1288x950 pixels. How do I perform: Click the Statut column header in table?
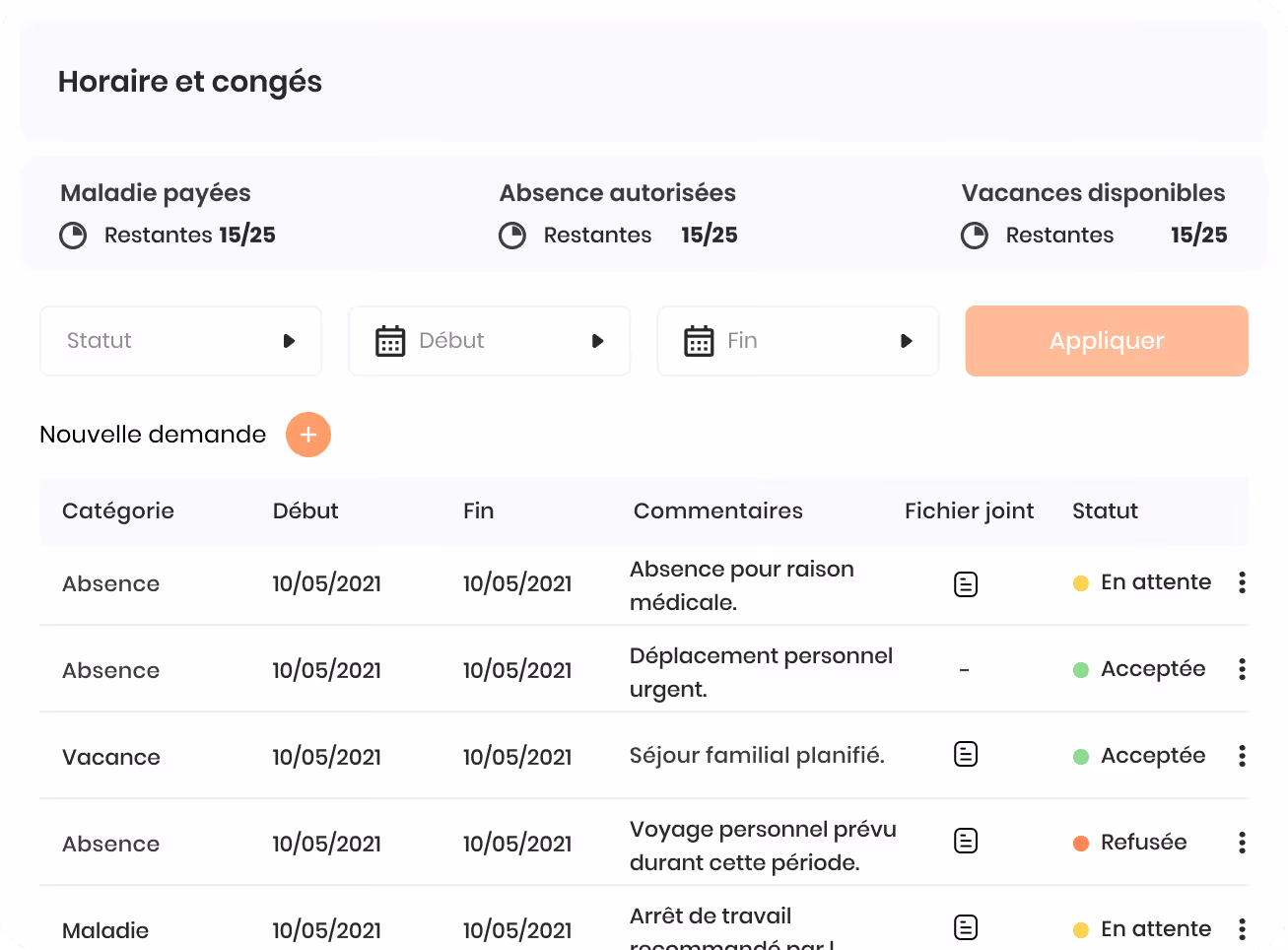[x=1105, y=510]
